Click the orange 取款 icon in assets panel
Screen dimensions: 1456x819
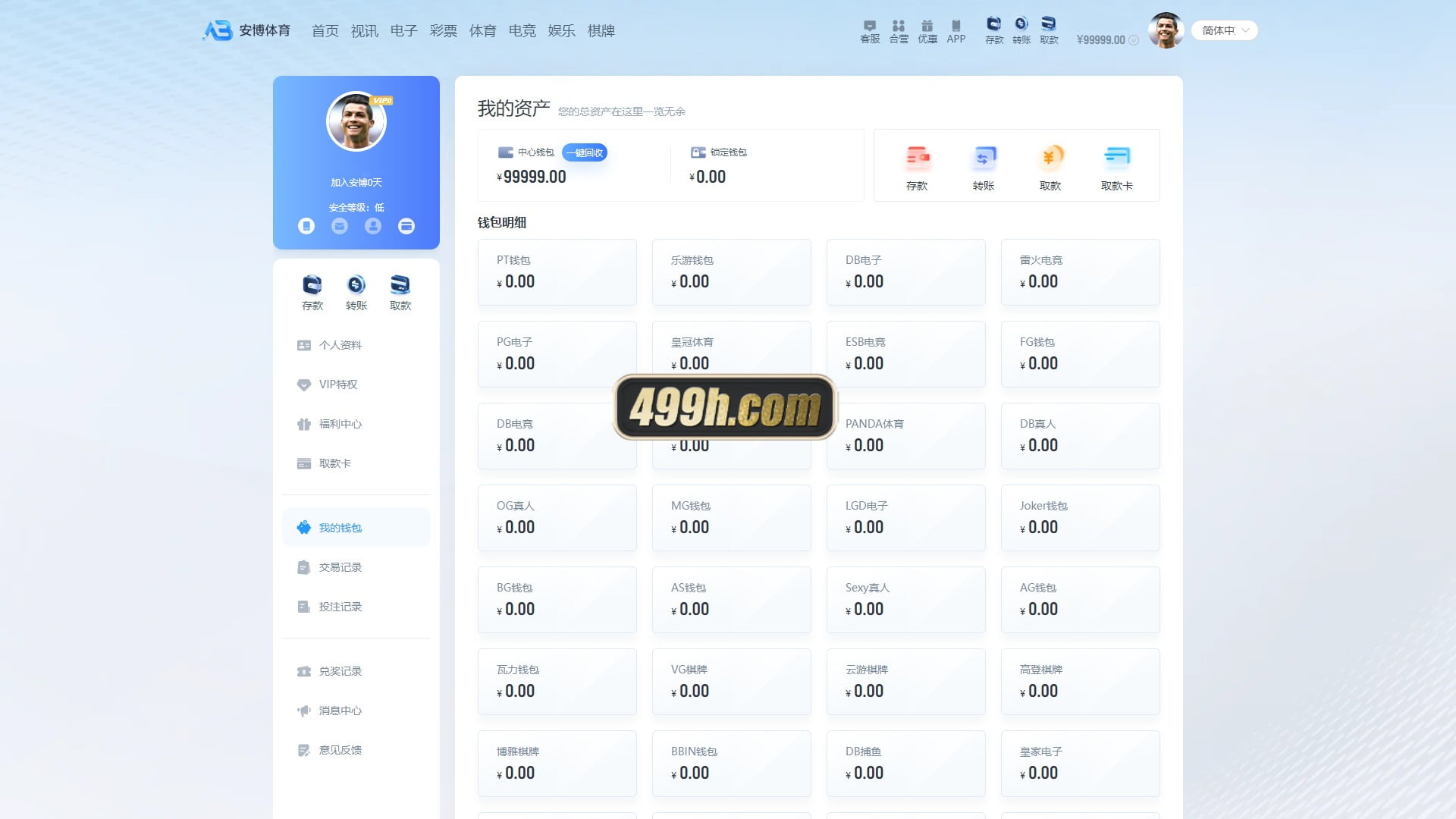pyautogui.click(x=1050, y=158)
